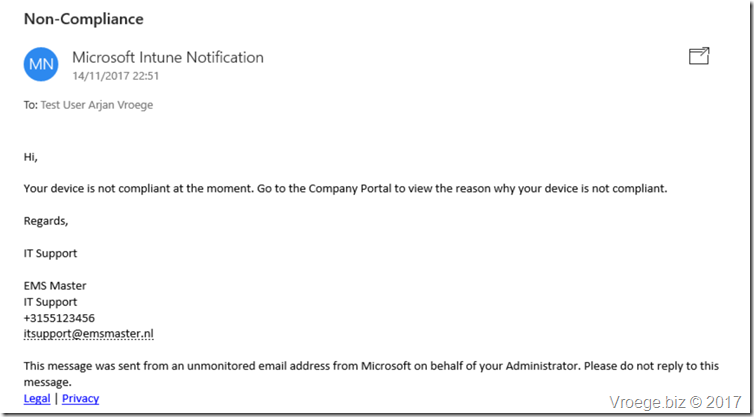
Task: Click itsupport@emsmaster.nl email address
Action: pyautogui.click(x=88, y=334)
